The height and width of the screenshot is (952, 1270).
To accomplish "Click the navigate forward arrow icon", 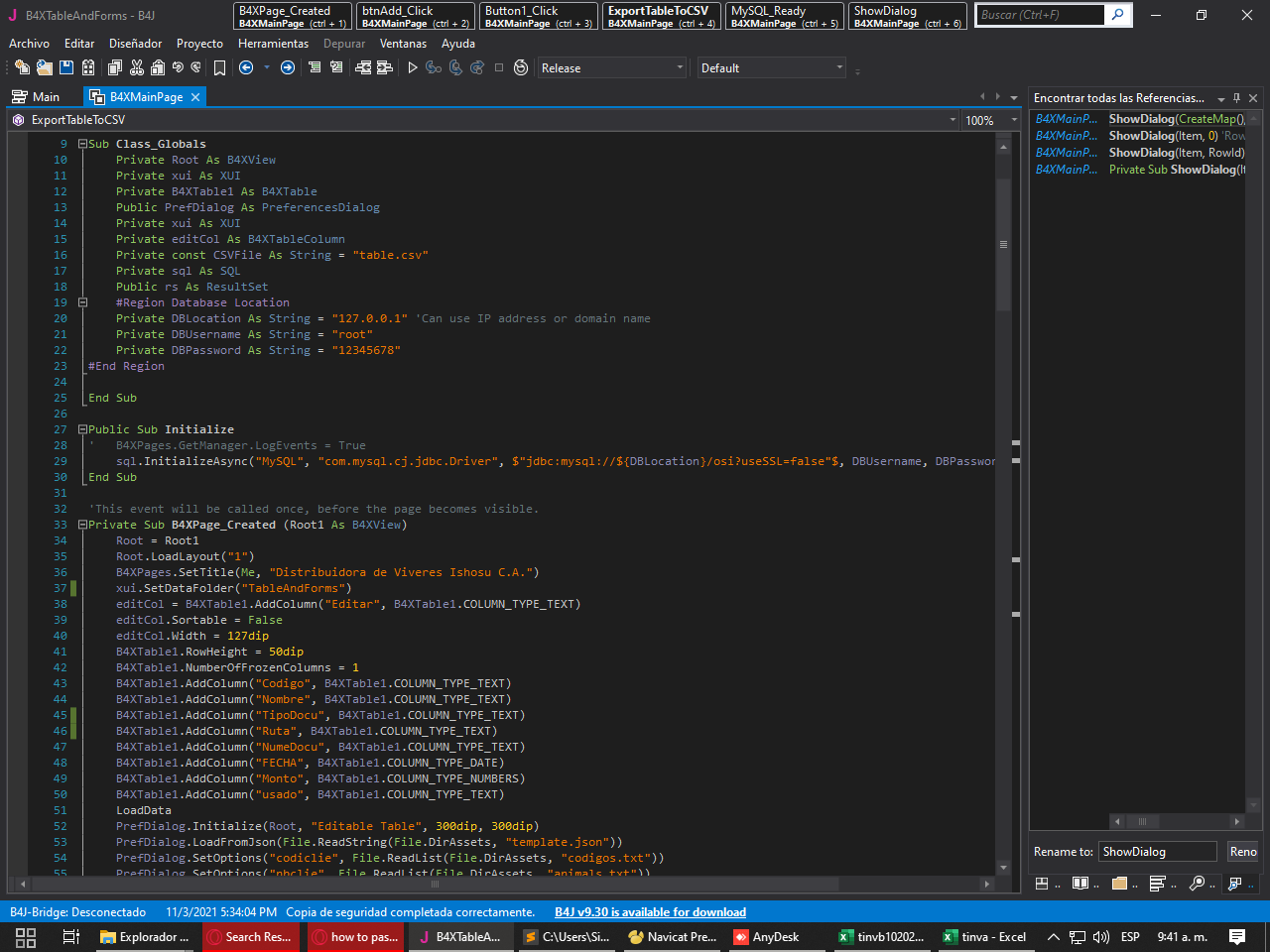I will [288, 67].
